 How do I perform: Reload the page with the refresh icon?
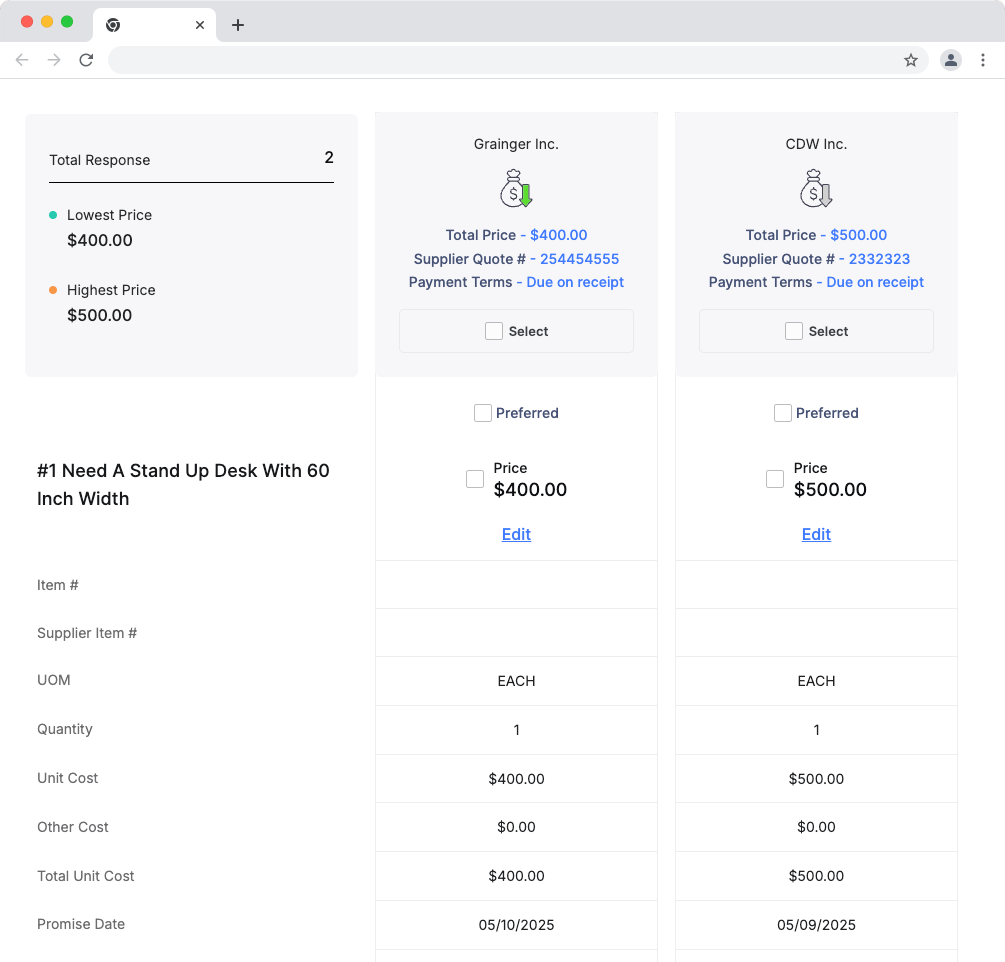tap(87, 60)
